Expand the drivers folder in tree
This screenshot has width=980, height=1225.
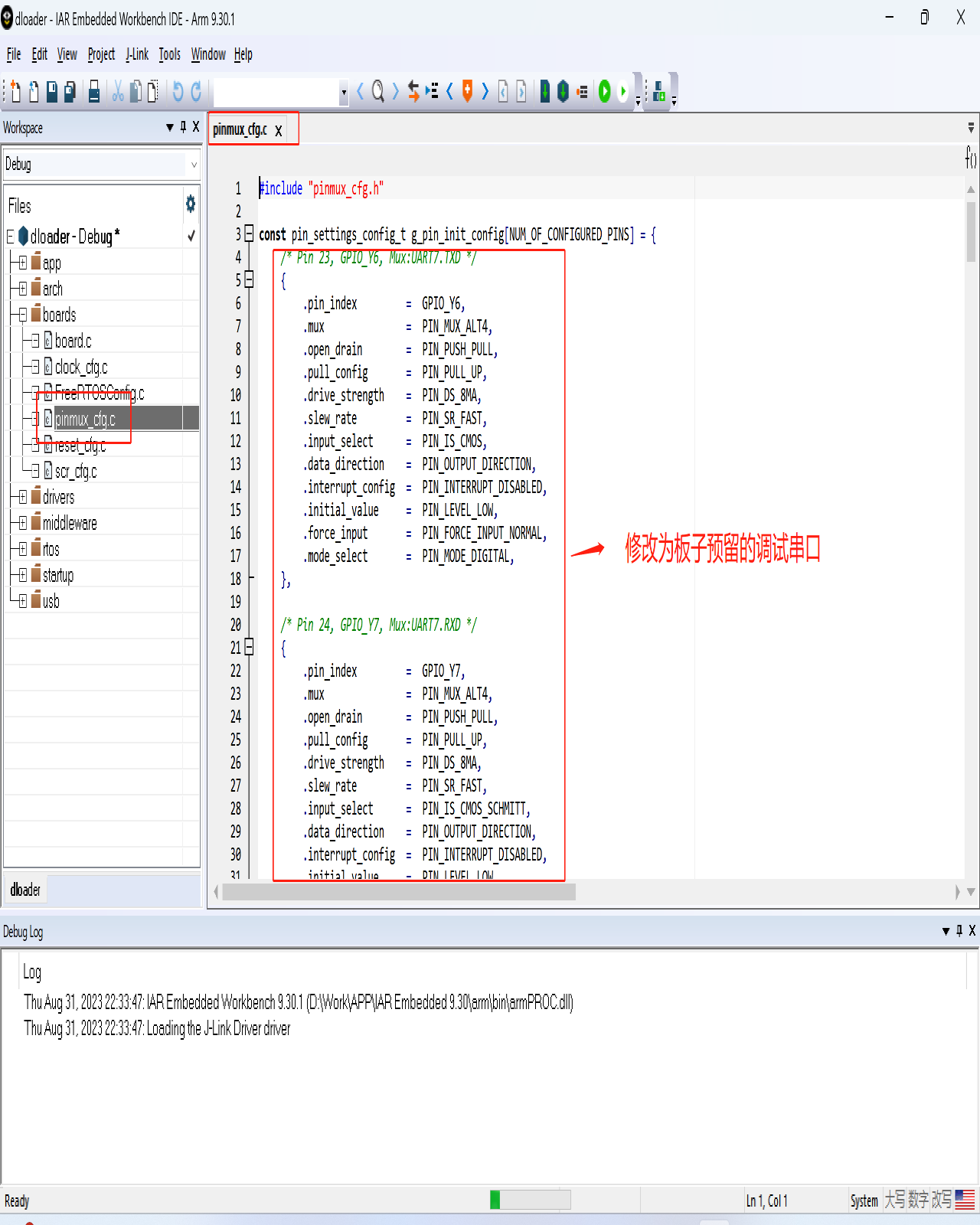22,498
